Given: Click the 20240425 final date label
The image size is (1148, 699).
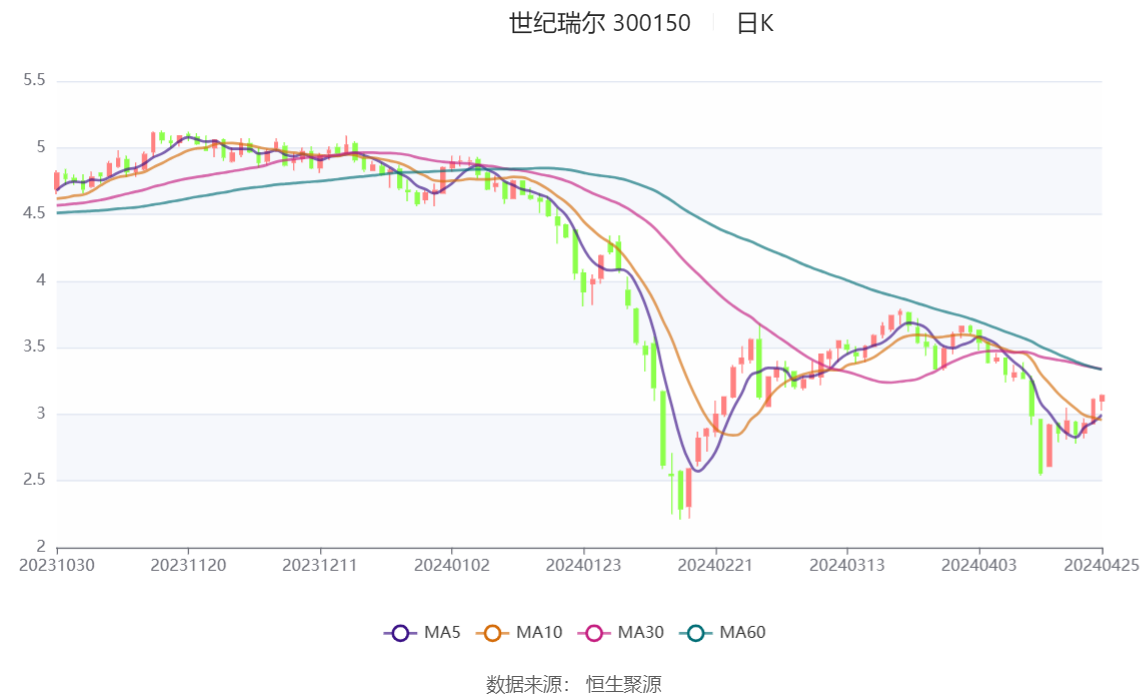Looking at the screenshot, I should 1102,565.
